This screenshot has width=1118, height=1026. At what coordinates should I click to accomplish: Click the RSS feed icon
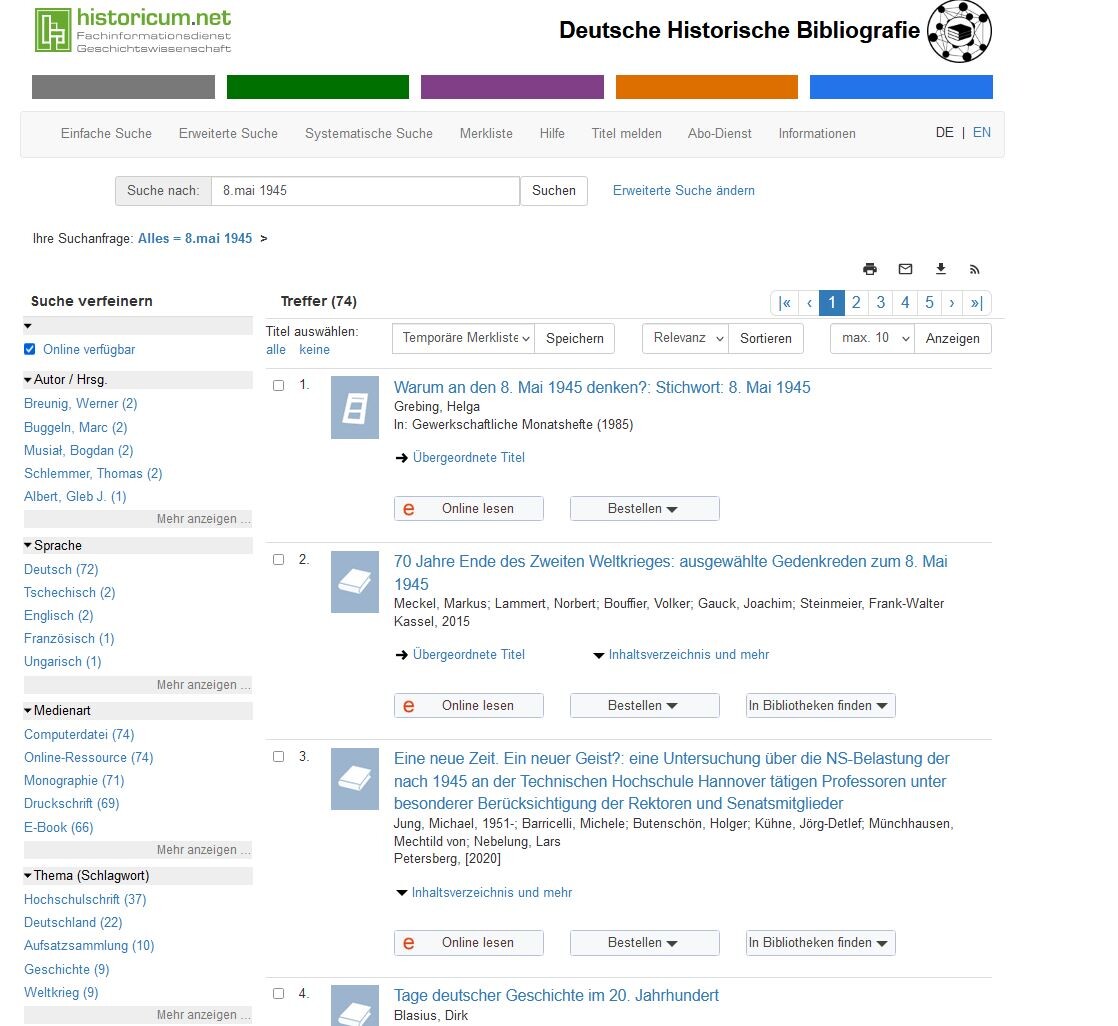[974, 269]
